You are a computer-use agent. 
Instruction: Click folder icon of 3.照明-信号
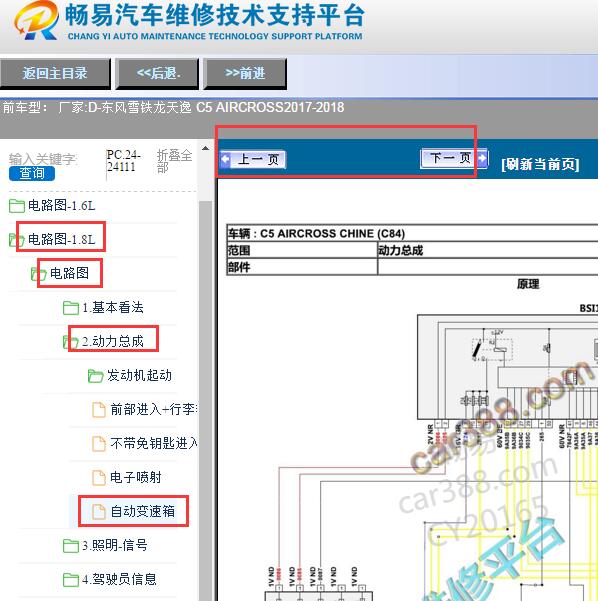coord(71,546)
